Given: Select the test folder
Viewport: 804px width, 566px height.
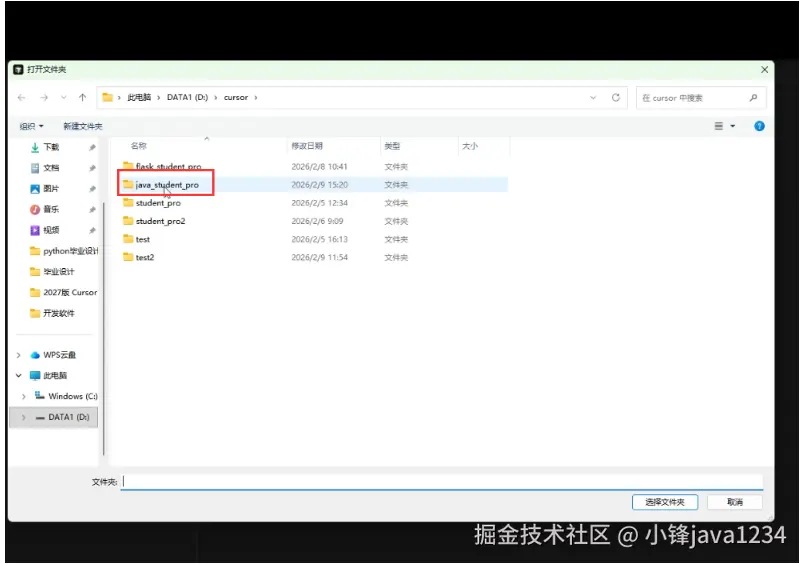Looking at the screenshot, I should (143, 239).
